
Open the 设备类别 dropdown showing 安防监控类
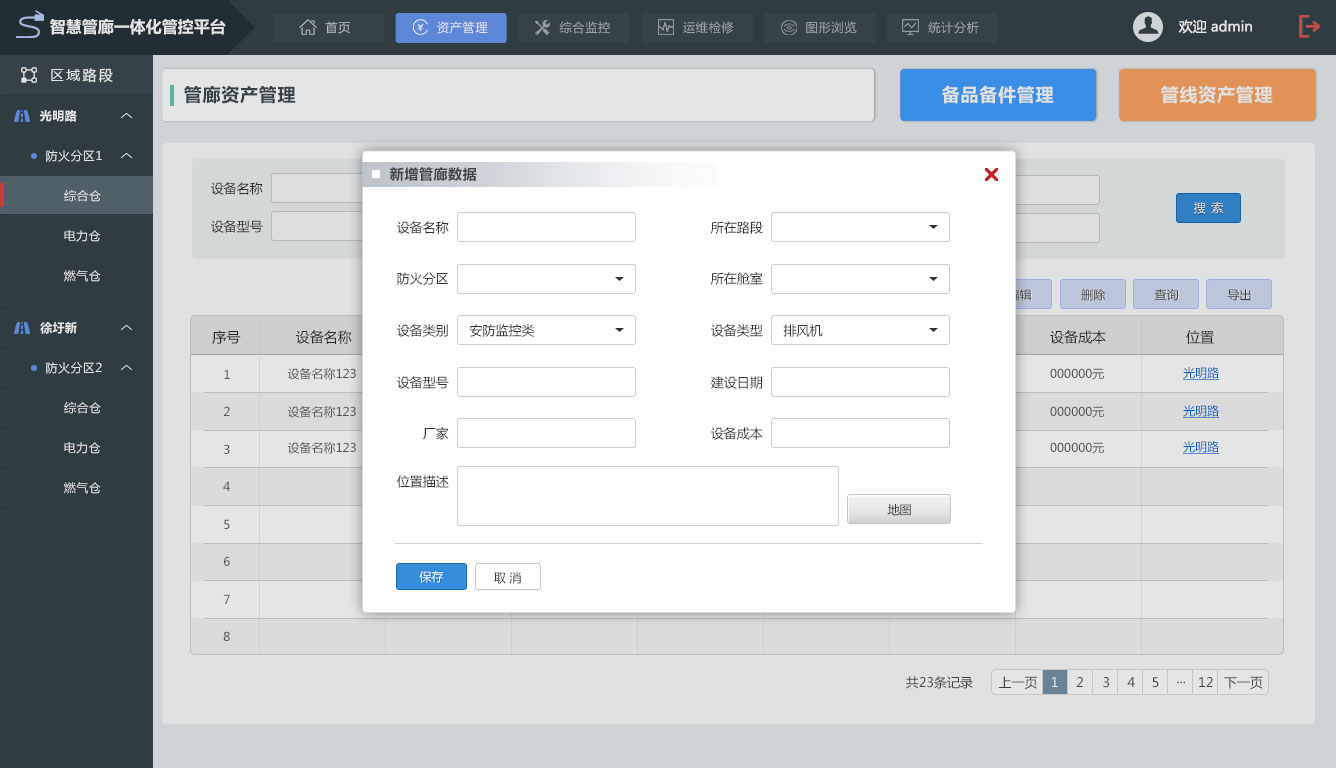546,330
